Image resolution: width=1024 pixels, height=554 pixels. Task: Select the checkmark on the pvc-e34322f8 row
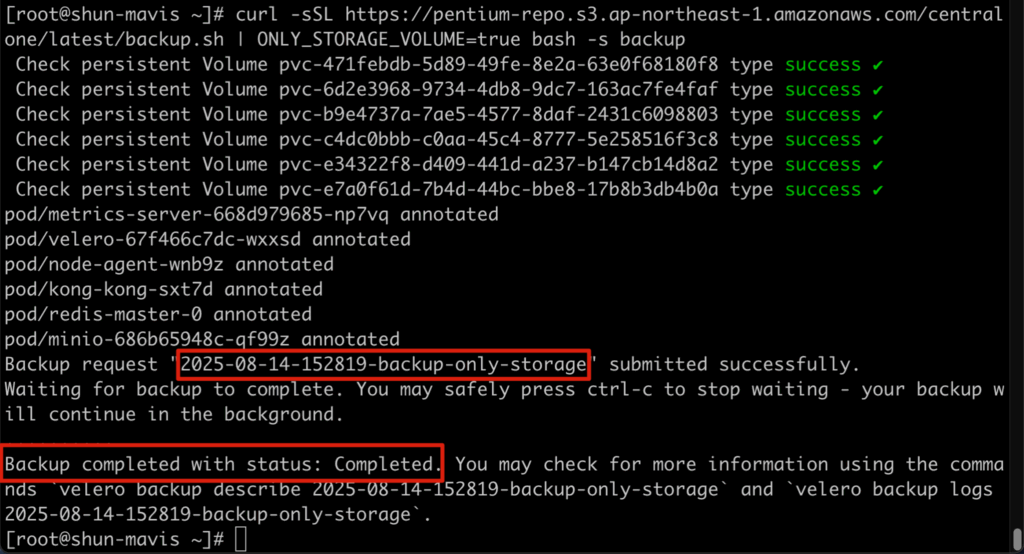(x=877, y=165)
